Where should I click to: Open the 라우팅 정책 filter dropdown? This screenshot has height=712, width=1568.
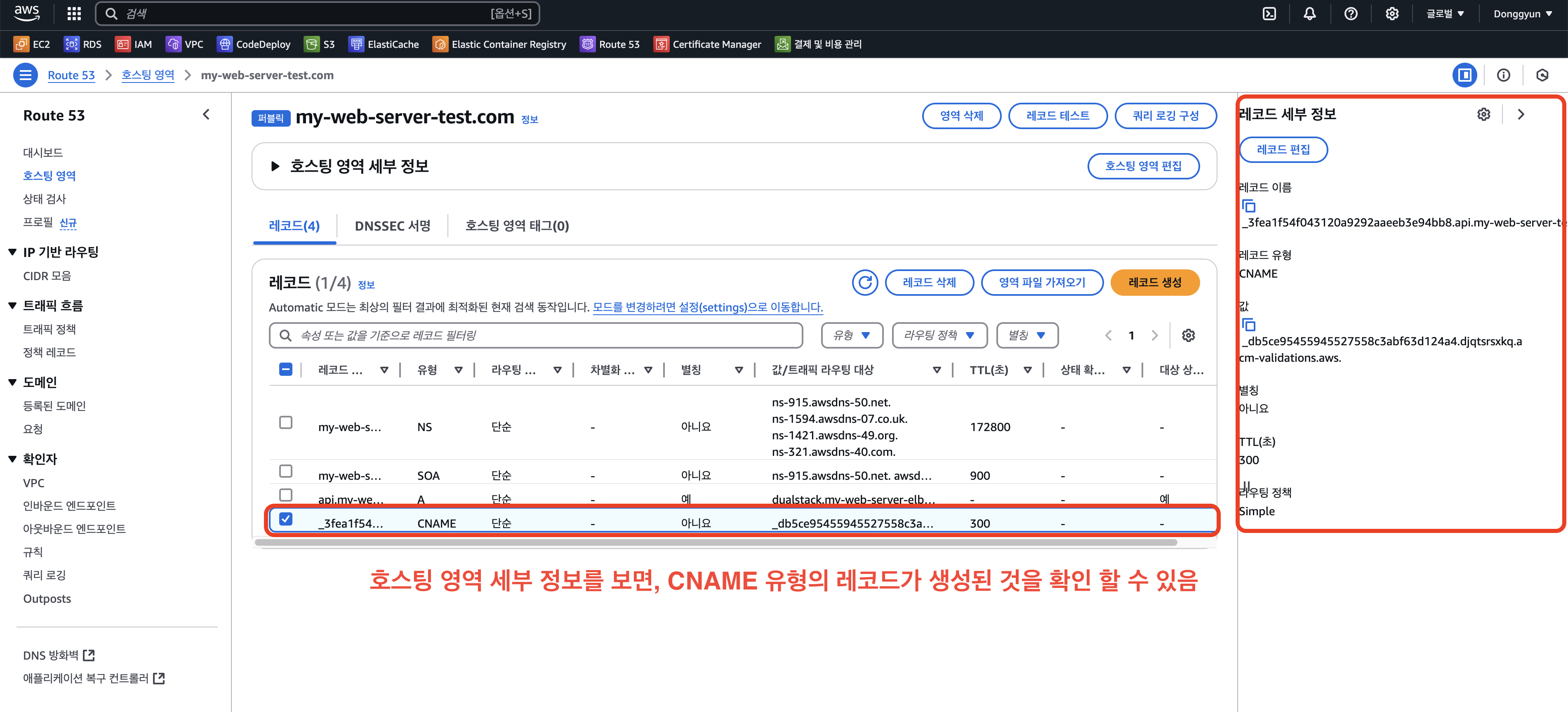[x=939, y=336]
